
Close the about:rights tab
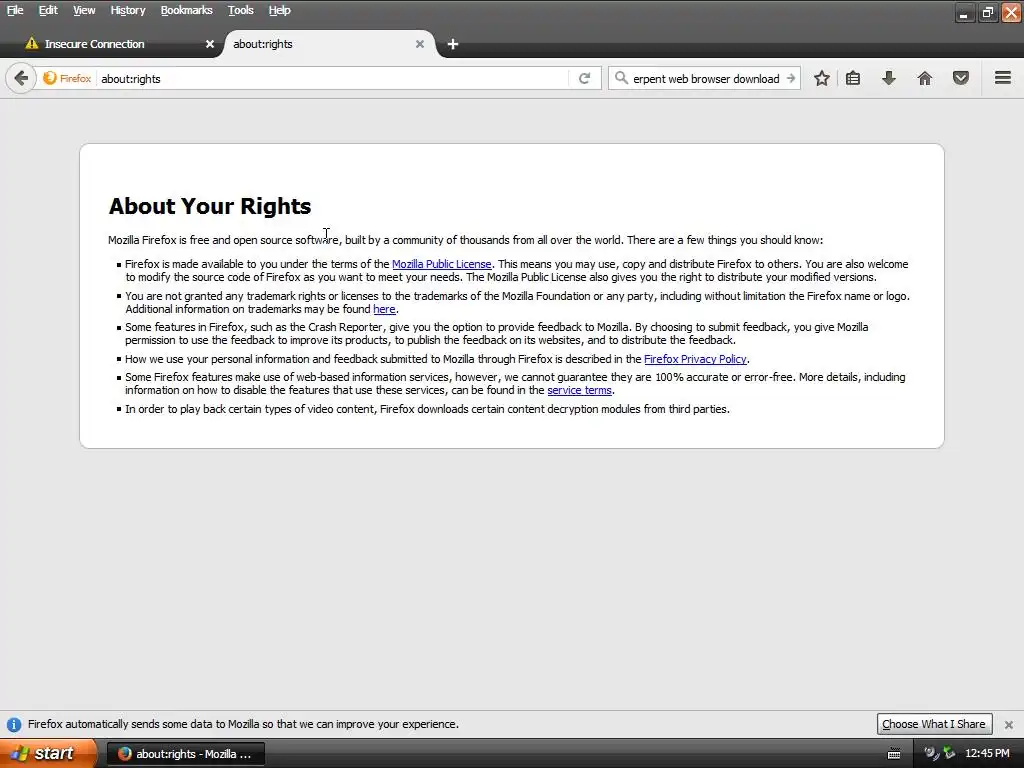pyautogui.click(x=420, y=44)
